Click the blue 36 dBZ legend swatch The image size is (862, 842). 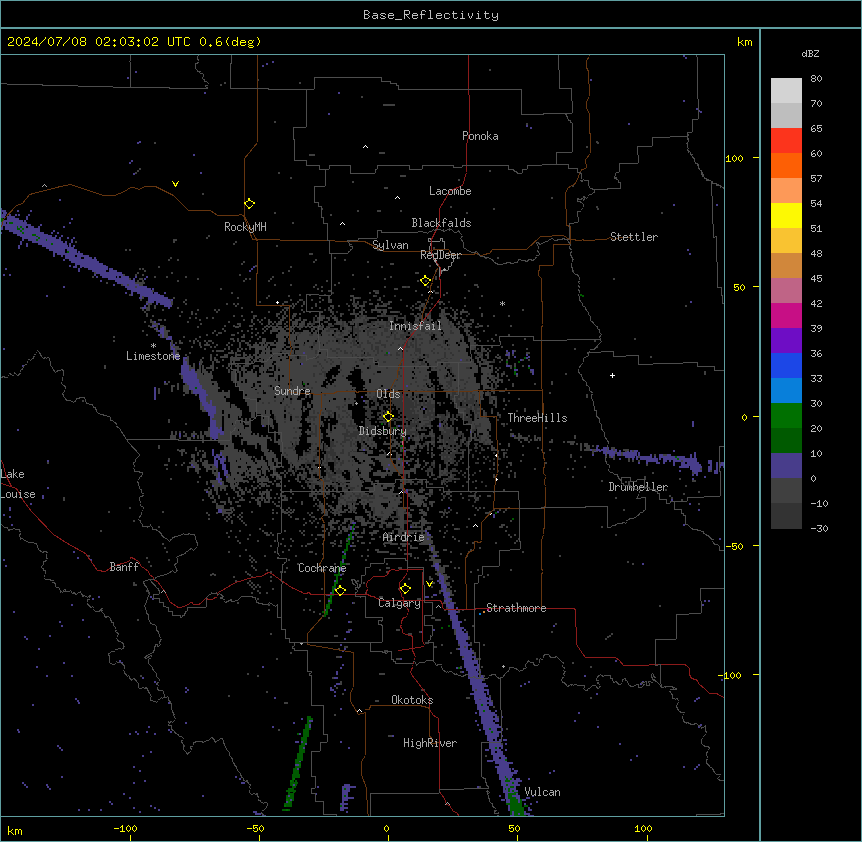coord(786,365)
